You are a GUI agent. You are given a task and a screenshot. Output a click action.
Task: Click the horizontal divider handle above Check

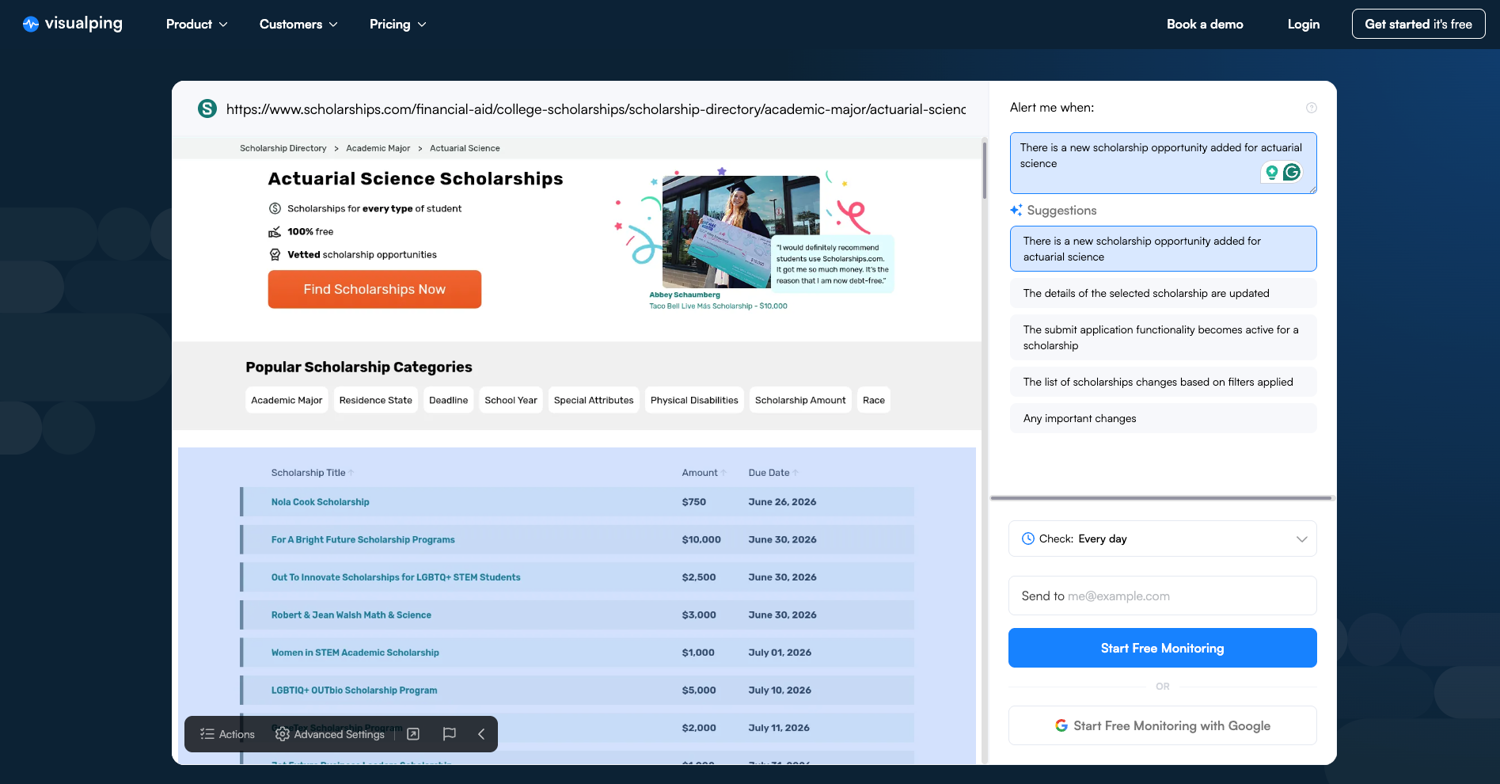click(x=1163, y=497)
